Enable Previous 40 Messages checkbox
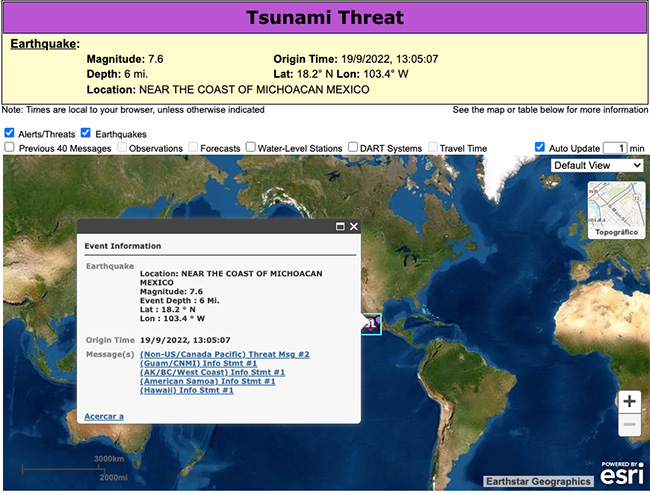 [9, 148]
